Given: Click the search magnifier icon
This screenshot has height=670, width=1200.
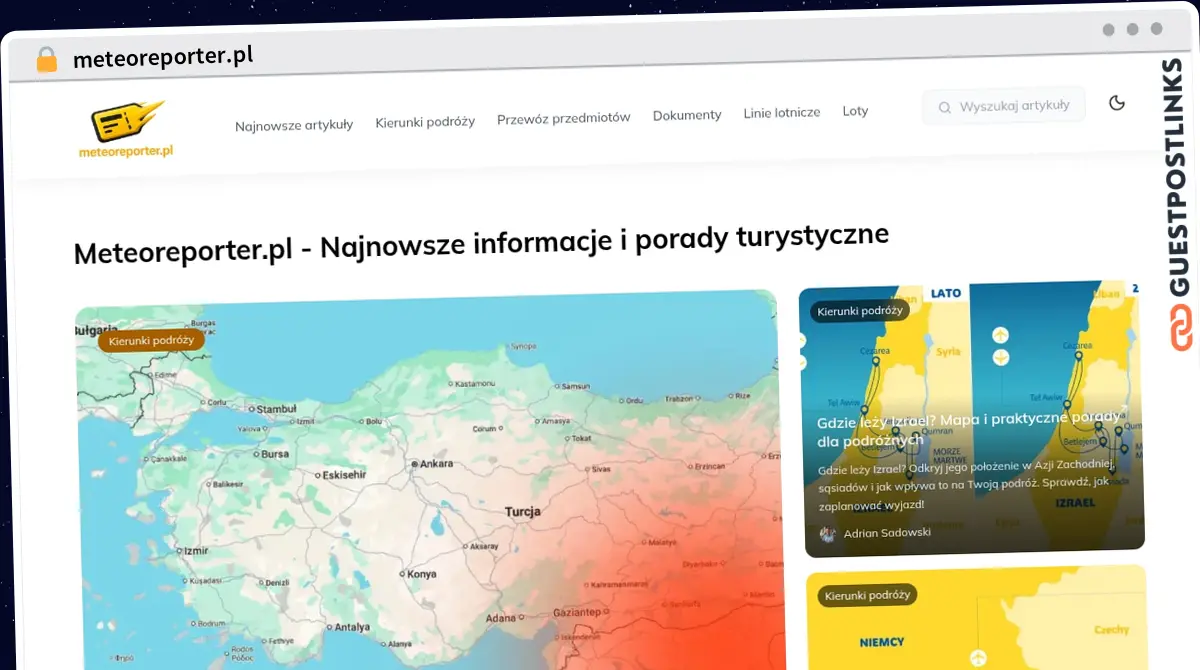Looking at the screenshot, I should [x=943, y=106].
